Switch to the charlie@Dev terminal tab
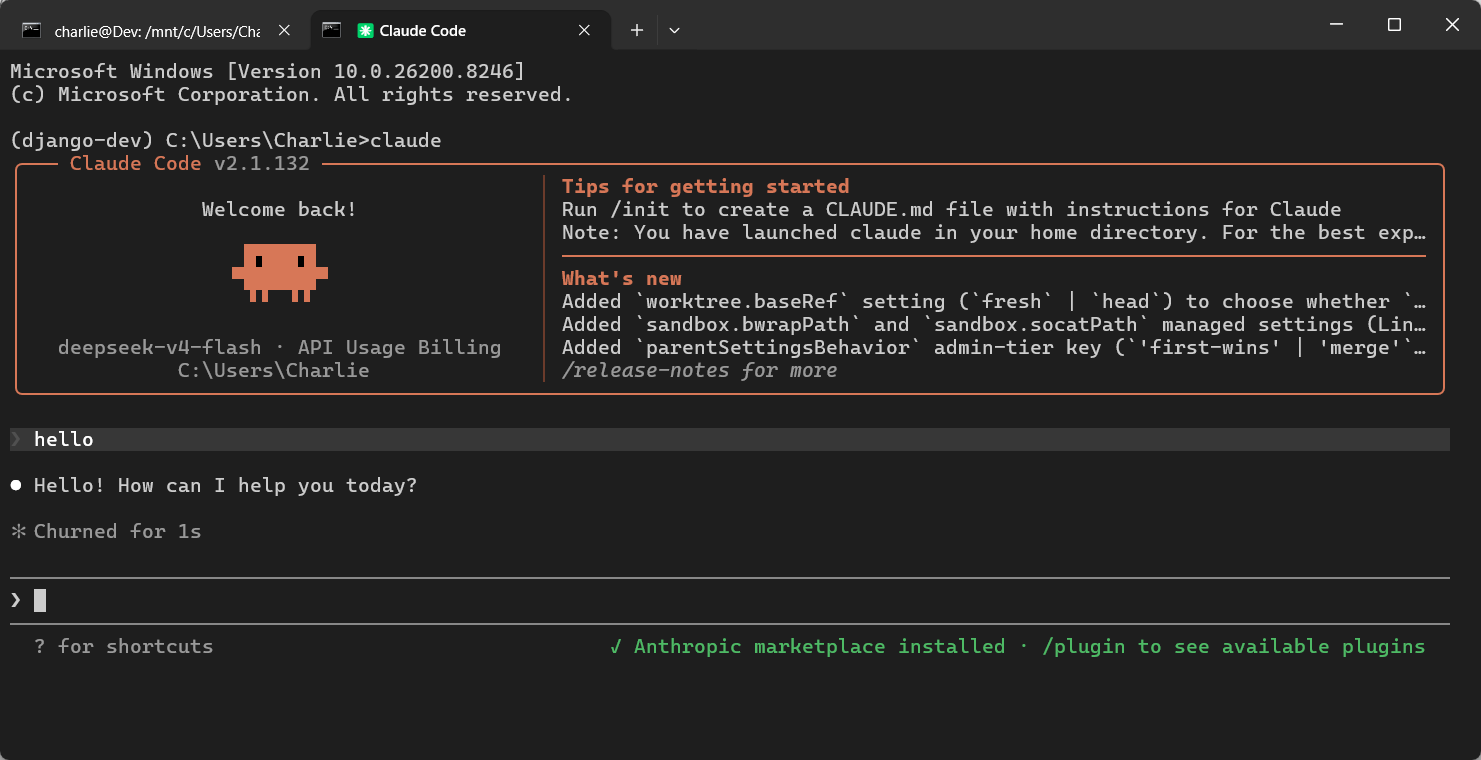Image resolution: width=1481 pixels, height=760 pixels. [159, 30]
